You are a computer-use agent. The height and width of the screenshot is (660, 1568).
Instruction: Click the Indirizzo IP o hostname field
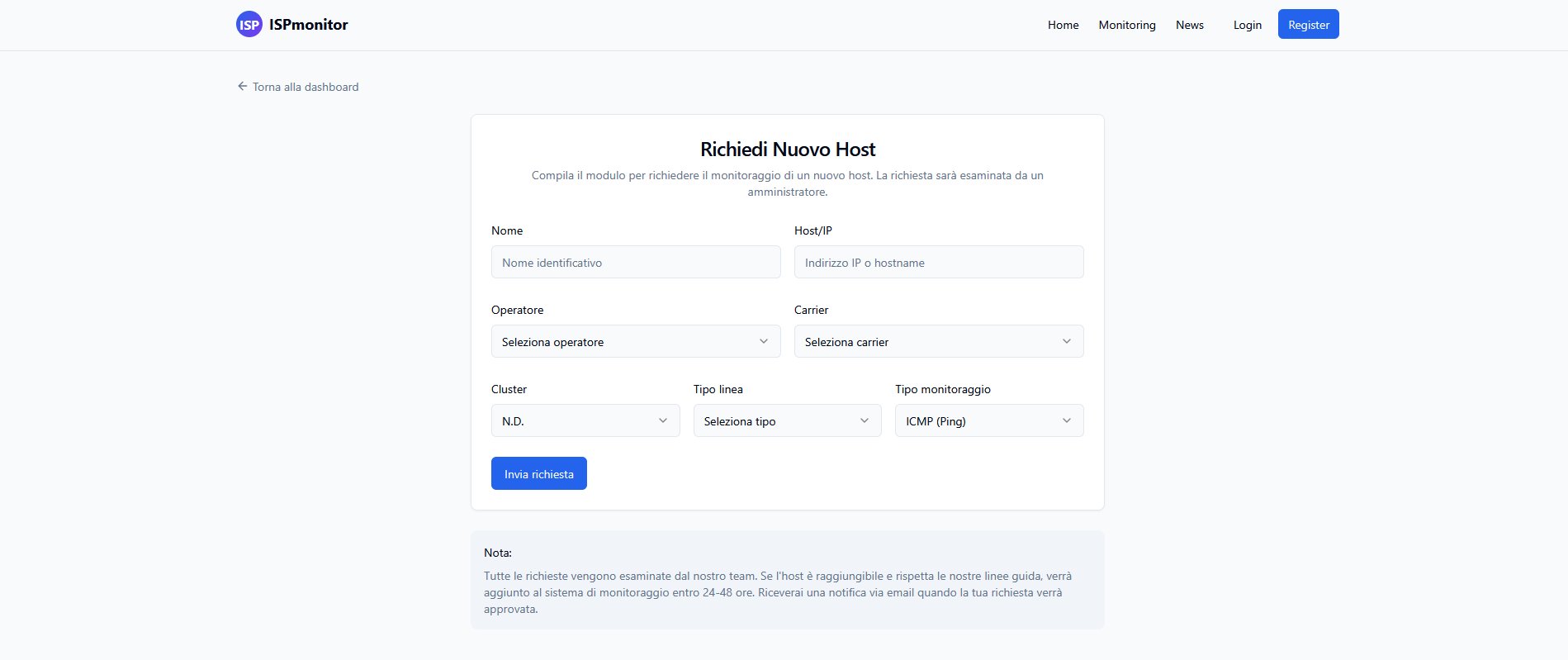[938, 262]
